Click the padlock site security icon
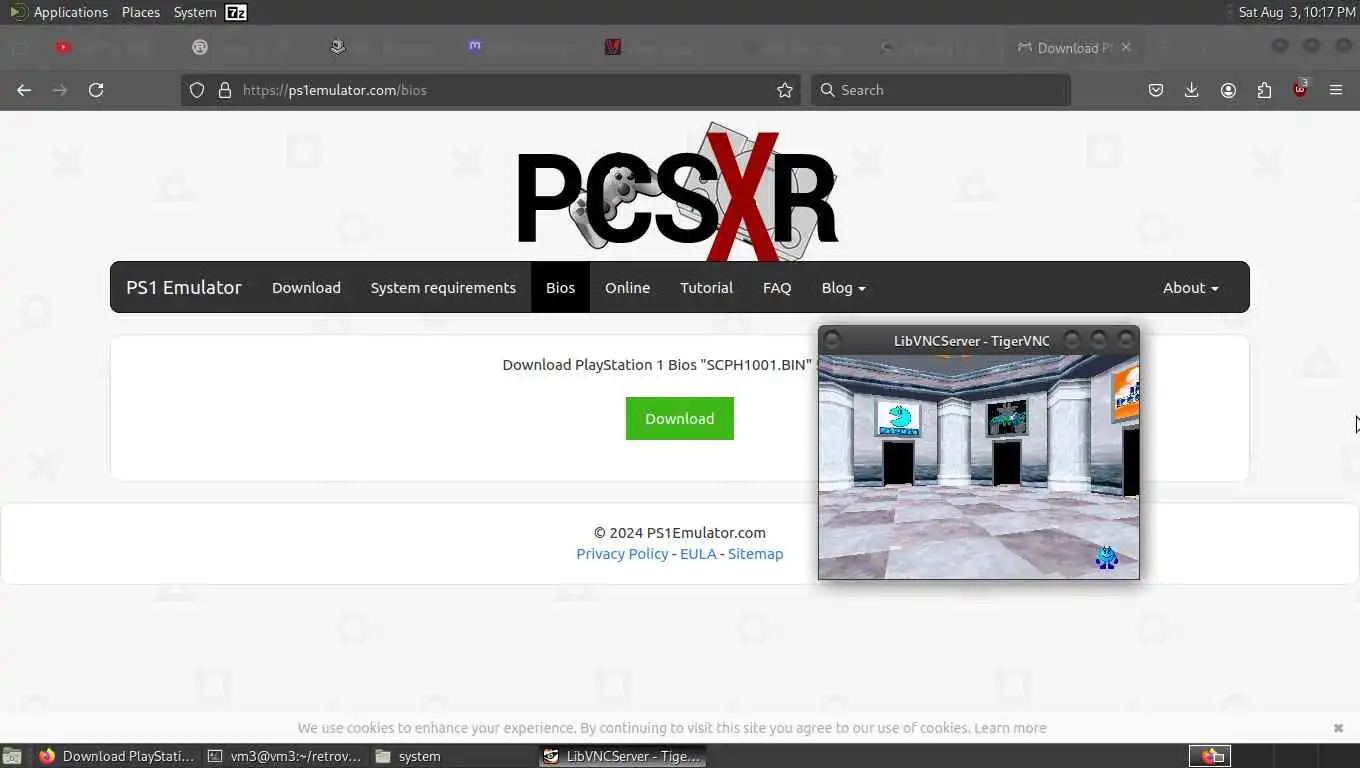The image size is (1360, 768). click(x=225, y=90)
